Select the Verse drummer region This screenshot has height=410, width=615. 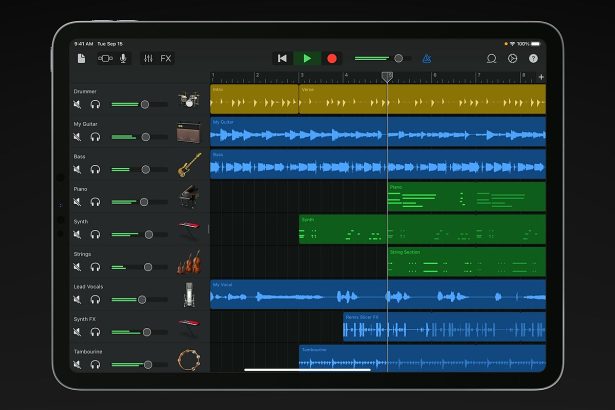[422, 99]
